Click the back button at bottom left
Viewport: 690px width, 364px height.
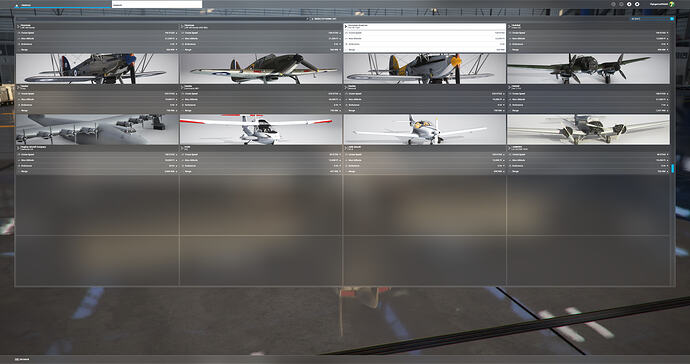[23, 359]
